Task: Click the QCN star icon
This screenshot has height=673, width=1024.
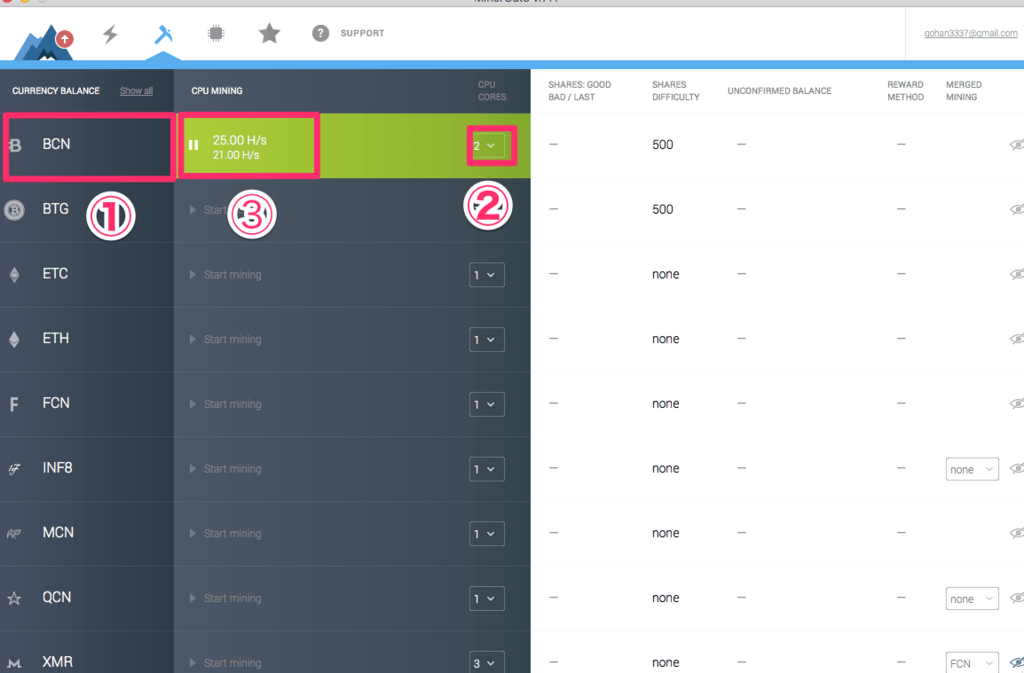Action: coord(14,598)
